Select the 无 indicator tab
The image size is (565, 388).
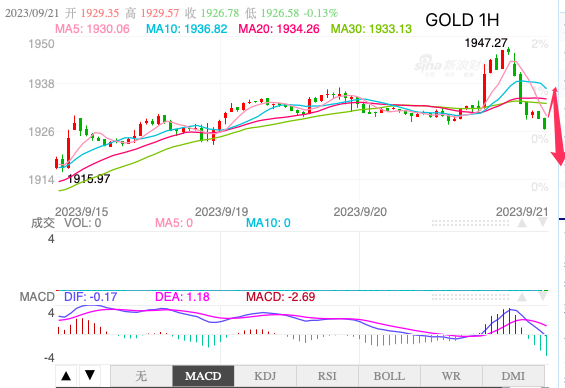[141, 376]
